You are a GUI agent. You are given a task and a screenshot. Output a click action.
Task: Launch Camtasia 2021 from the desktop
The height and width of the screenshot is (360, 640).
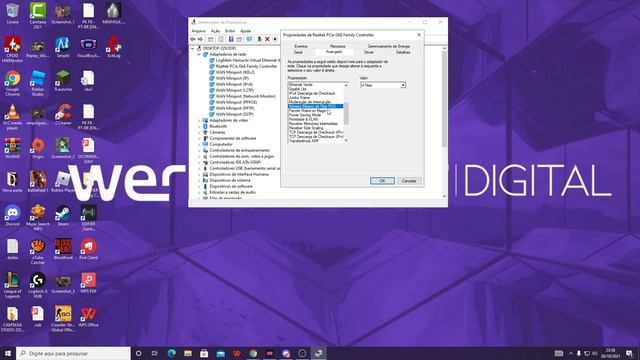click(38, 15)
